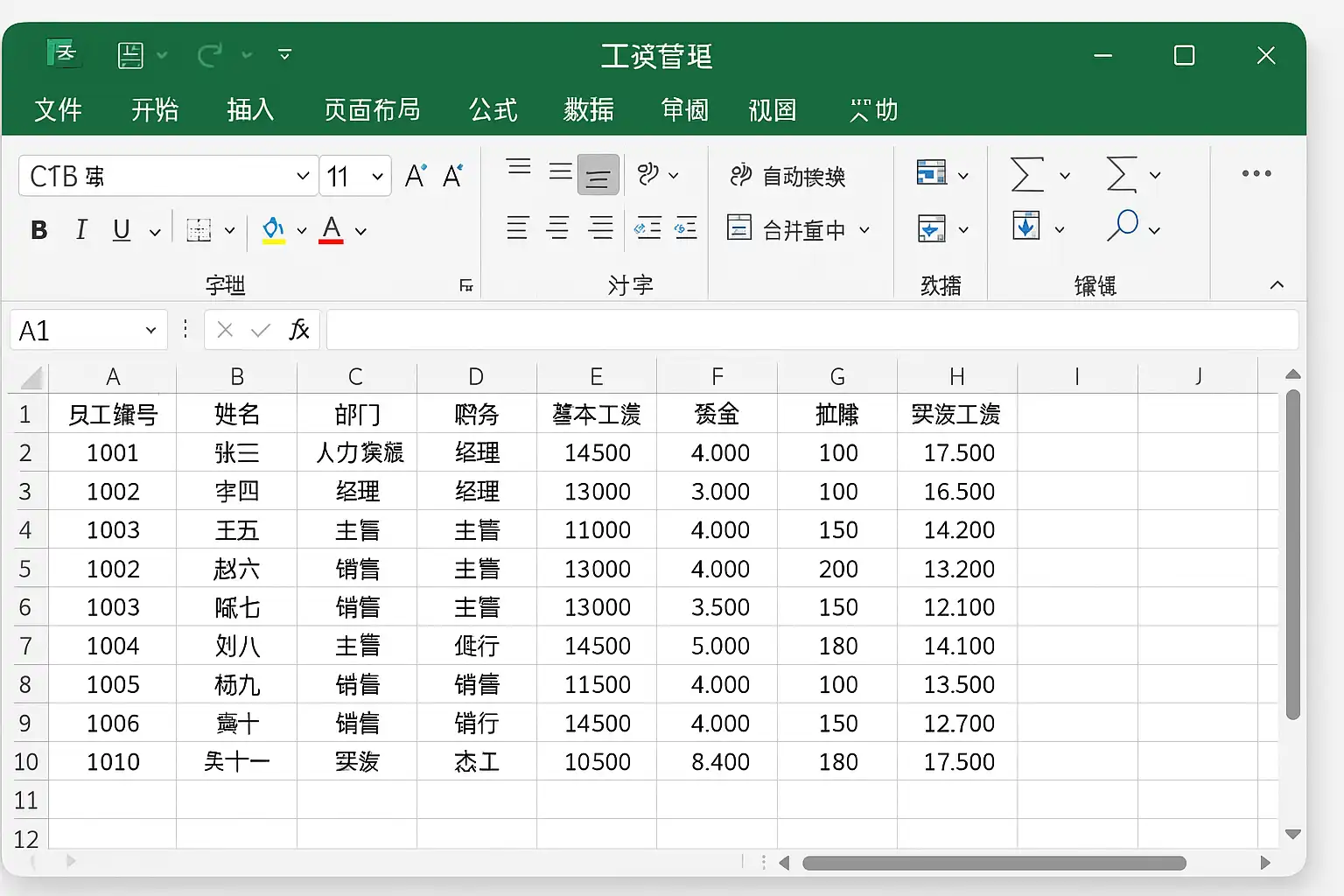The height and width of the screenshot is (896, 1344).
Task: Switch to the 公式 ribbon tab
Action: pyautogui.click(x=493, y=109)
